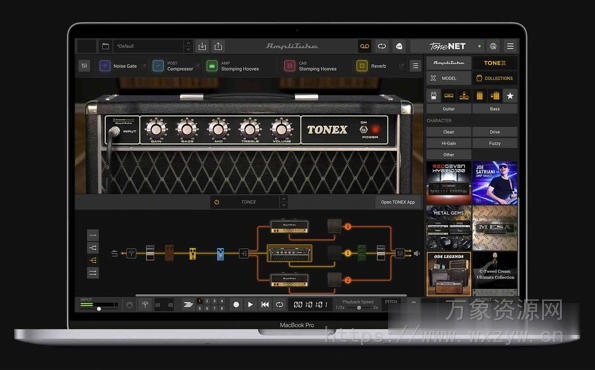595x370 pixels.
Task: Filter by Guitar instrument
Action: click(449, 109)
